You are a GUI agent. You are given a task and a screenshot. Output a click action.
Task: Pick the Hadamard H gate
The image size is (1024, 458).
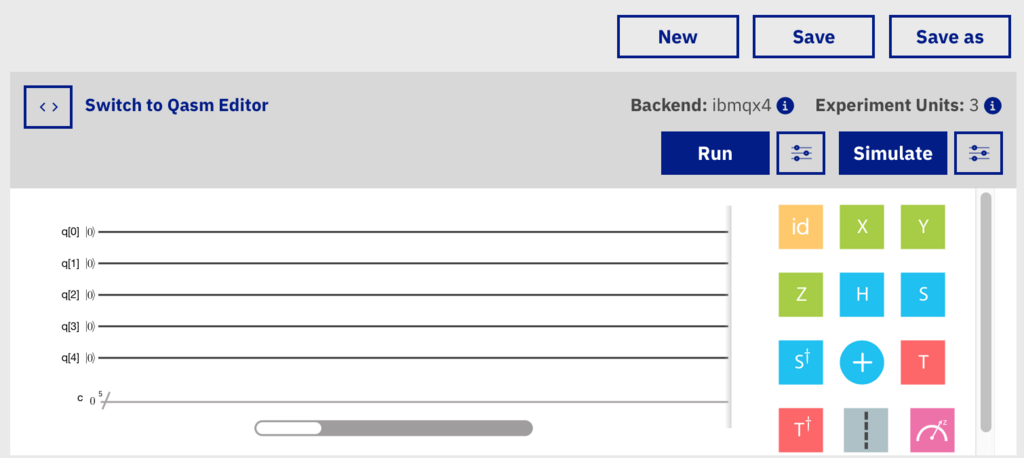[861, 295]
